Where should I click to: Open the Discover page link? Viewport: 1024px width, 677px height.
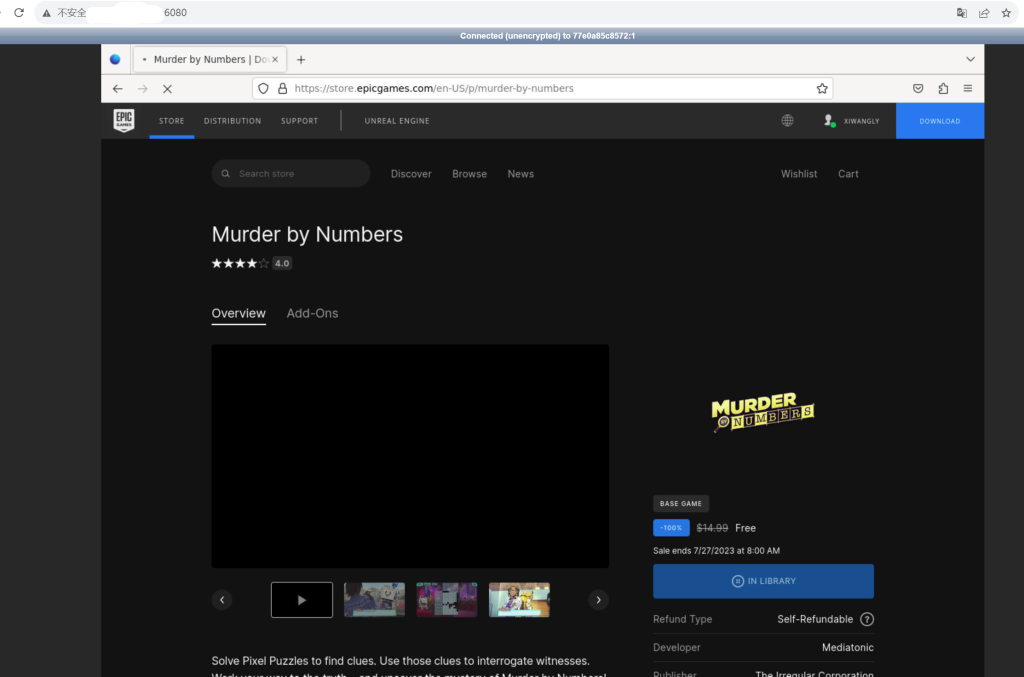[x=411, y=174]
